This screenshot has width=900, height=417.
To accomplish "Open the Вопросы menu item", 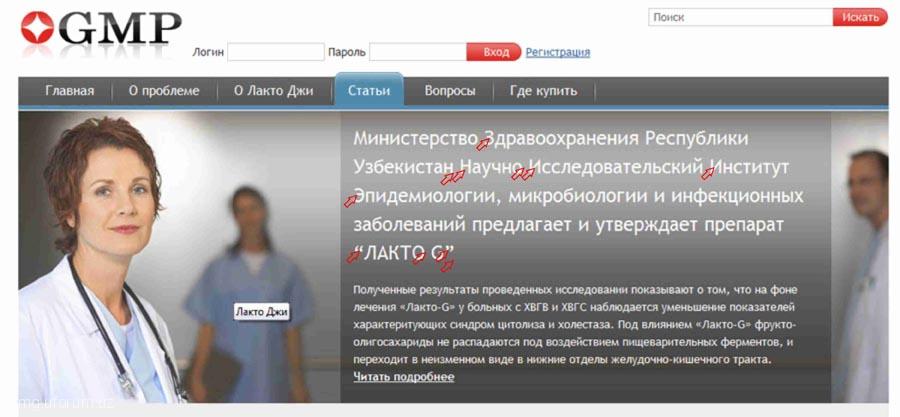I will point(450,91).
